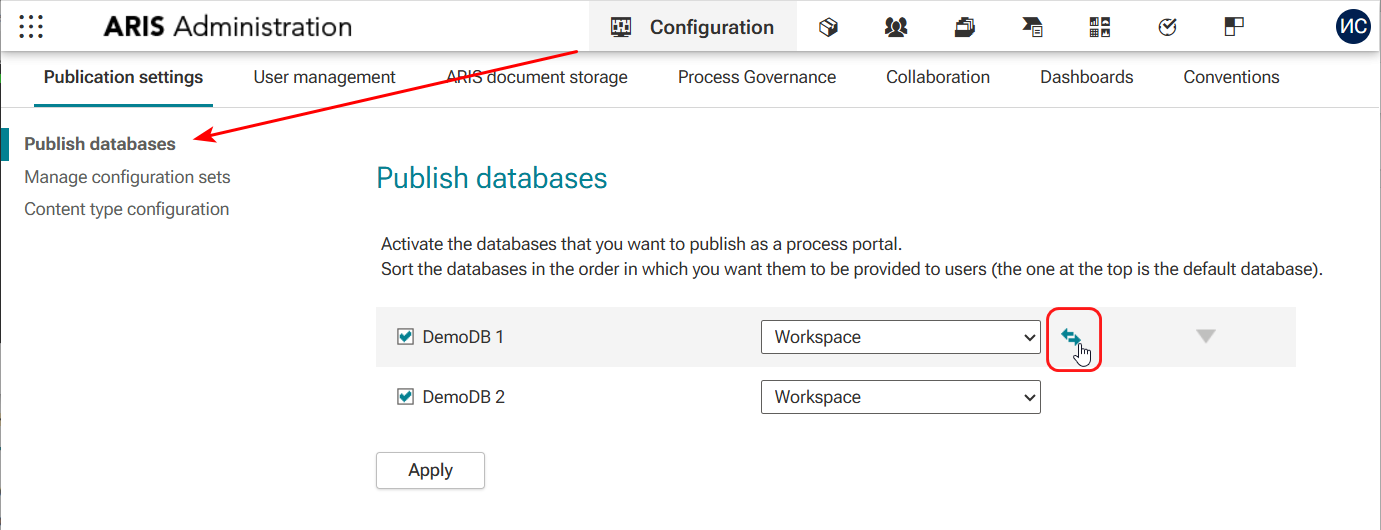
Task: Uncheck the DemoDB 2 checkbox
Action: coord(405,397)
